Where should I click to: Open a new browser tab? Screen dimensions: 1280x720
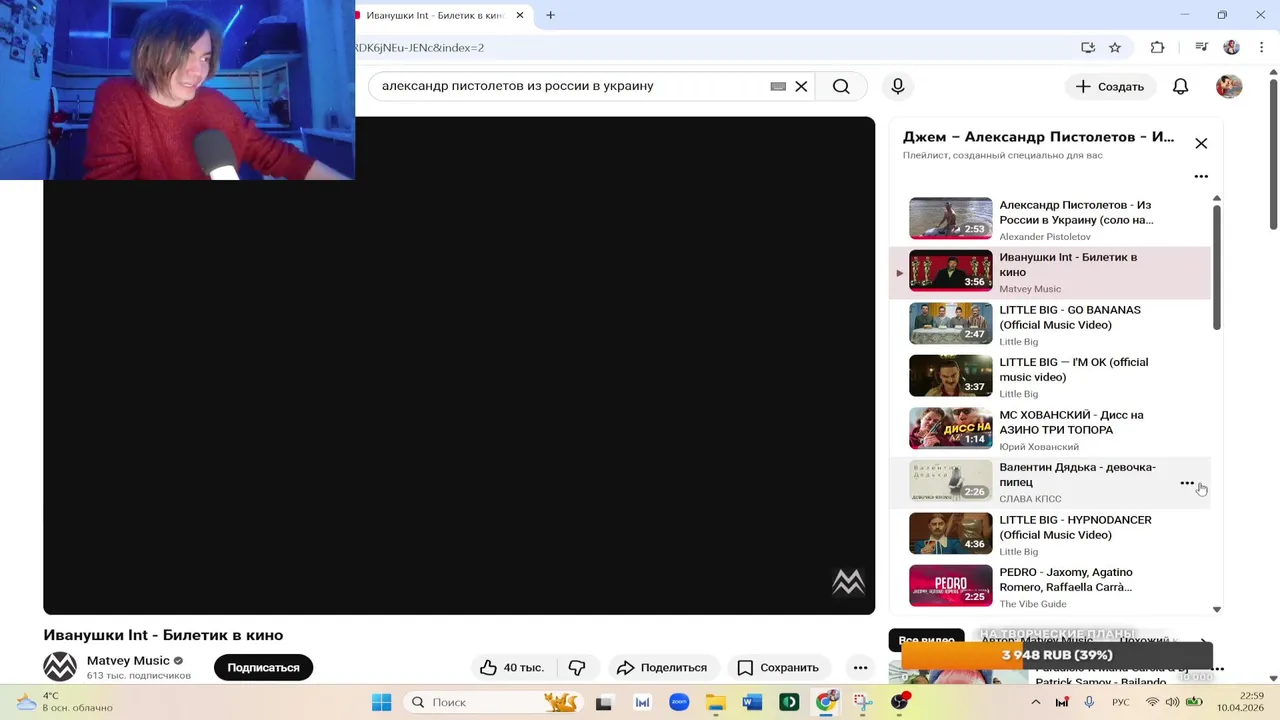click(550, 15)
